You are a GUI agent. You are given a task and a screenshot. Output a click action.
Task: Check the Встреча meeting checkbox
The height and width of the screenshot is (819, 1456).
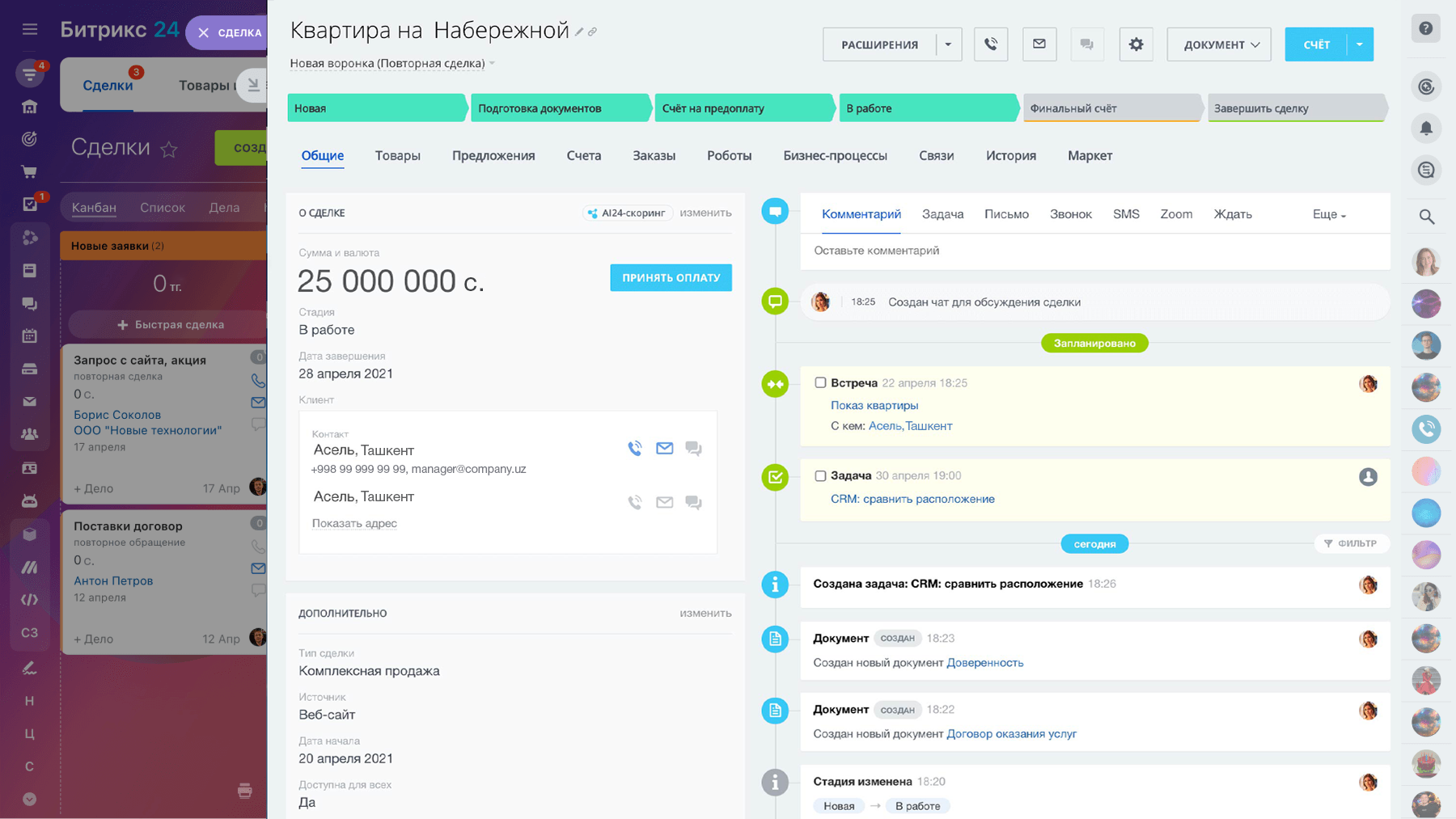pyautogui.click(x=820, y=382)
